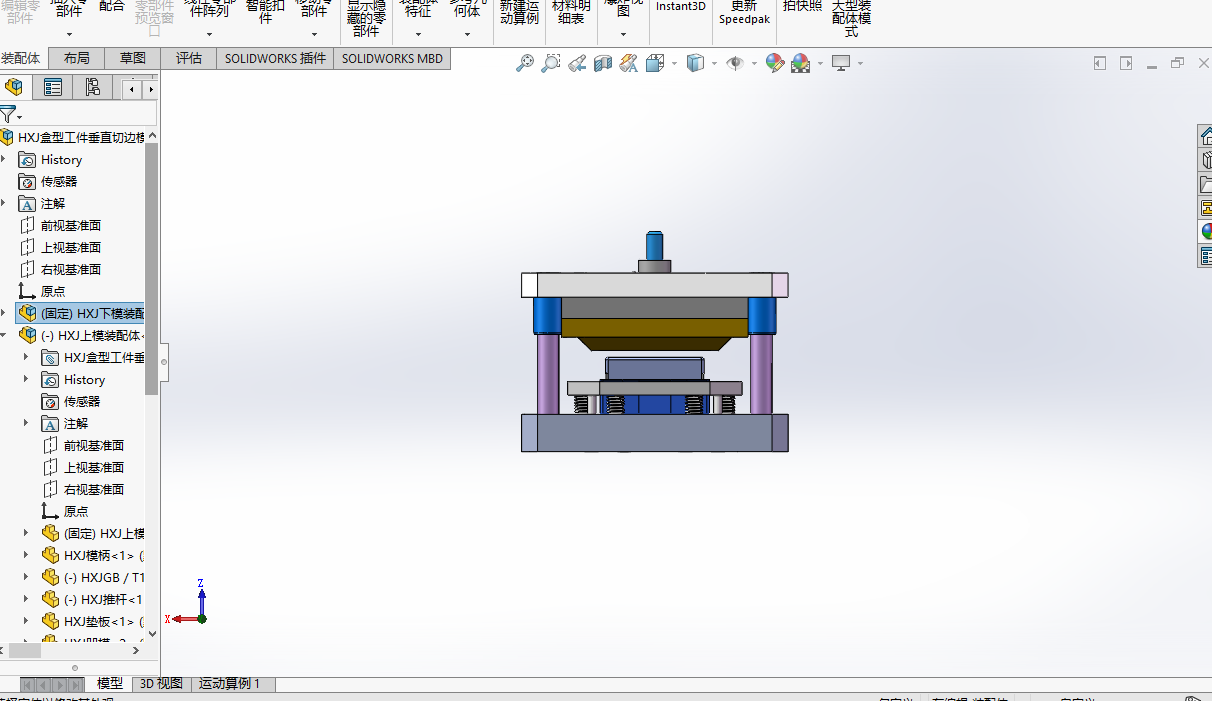Open the SOLIDWORKS MBD tab
Viewport: 1212px width, 701px height.
(x=392, y=59)
